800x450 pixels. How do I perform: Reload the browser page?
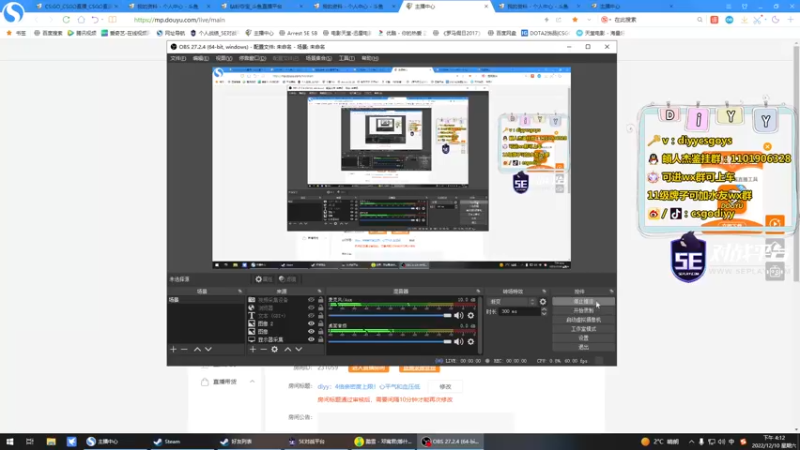point(66,19)
